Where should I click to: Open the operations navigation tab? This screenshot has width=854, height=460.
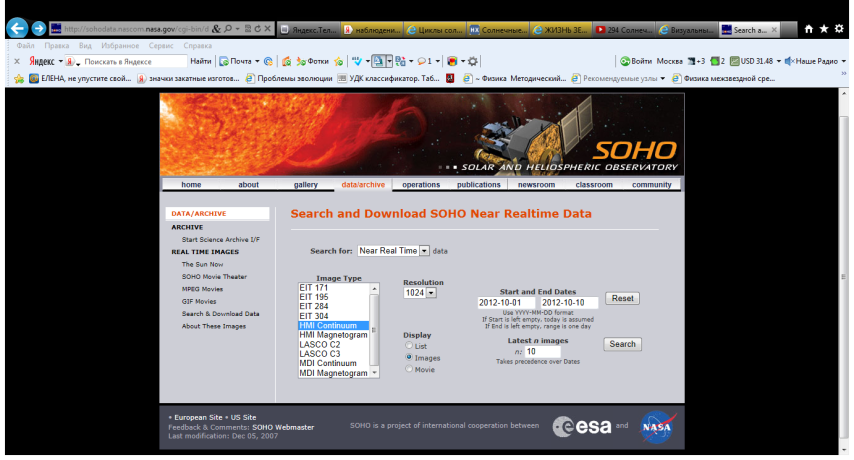421,185
